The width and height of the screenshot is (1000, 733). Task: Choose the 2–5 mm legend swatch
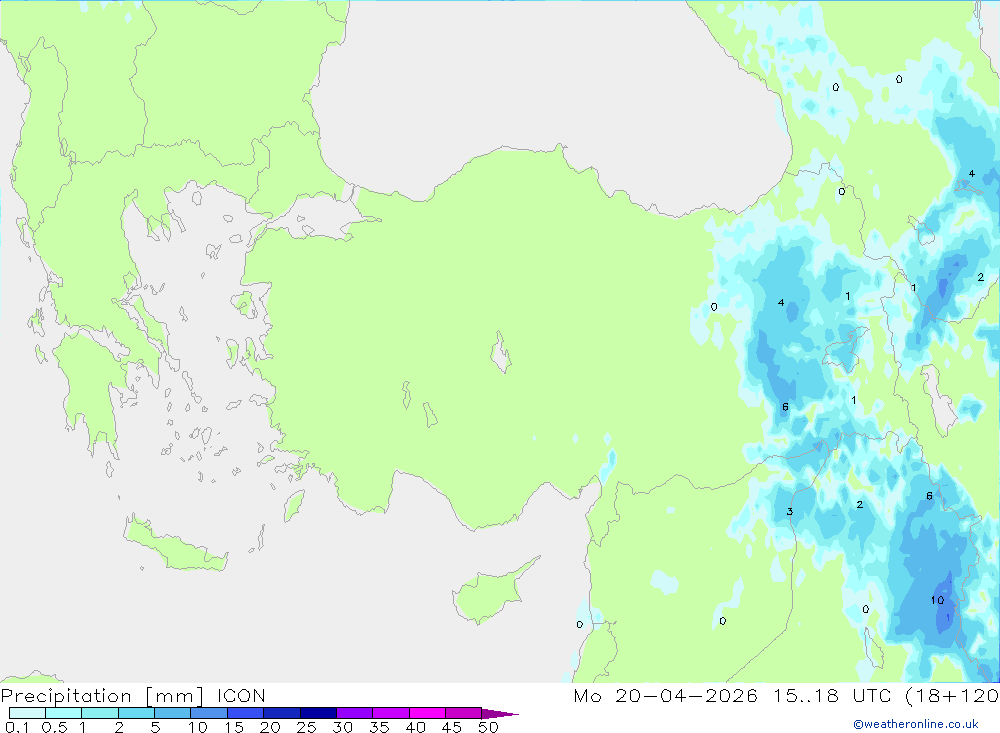pyautogui.click(x=136, y=713)
